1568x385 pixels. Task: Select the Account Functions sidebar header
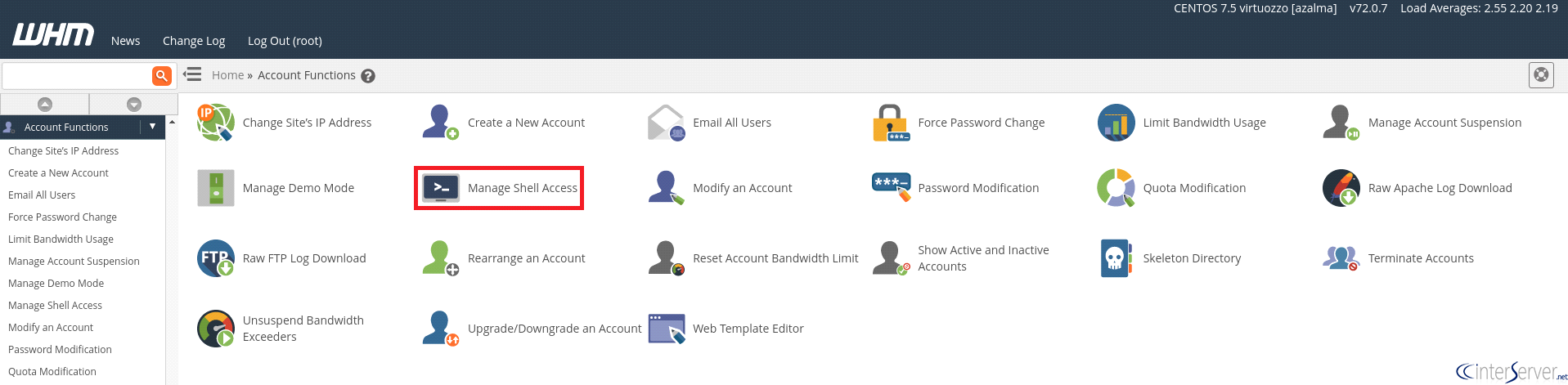66,128
